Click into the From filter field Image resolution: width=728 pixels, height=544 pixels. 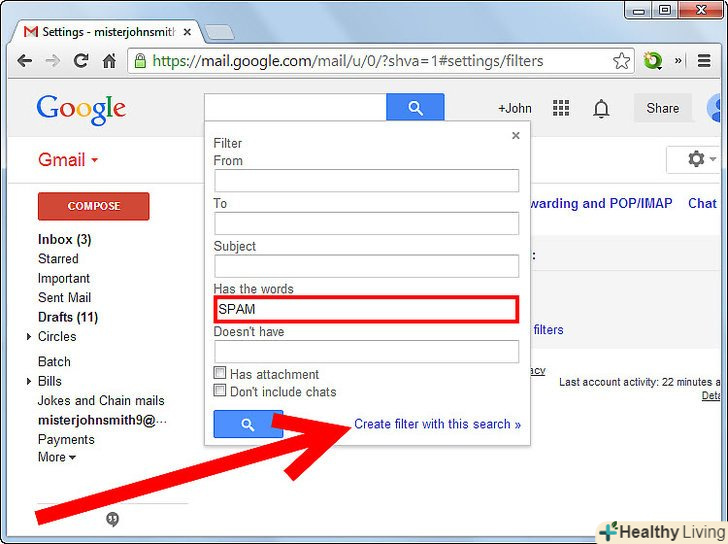366,181
